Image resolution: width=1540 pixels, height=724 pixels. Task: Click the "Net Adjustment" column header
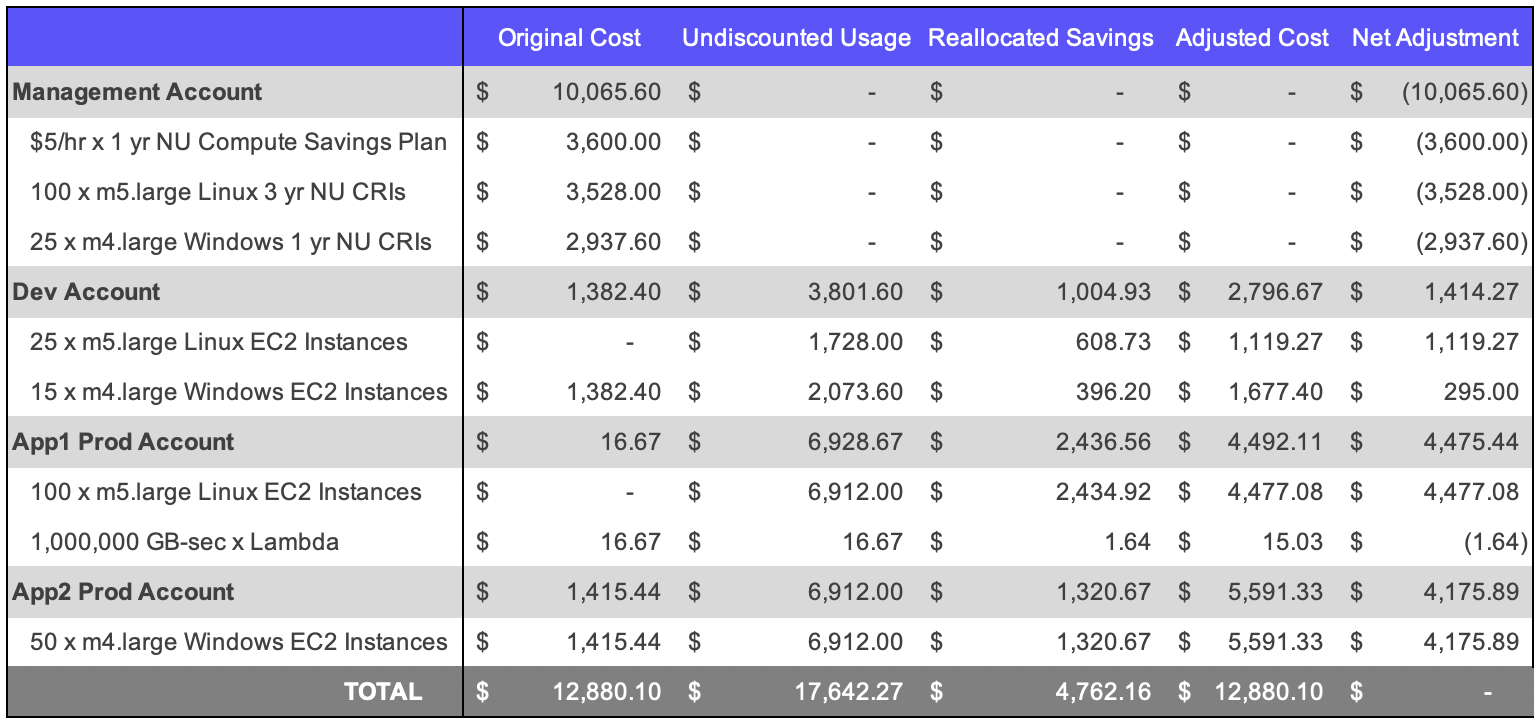click(x=1435, y=39)
